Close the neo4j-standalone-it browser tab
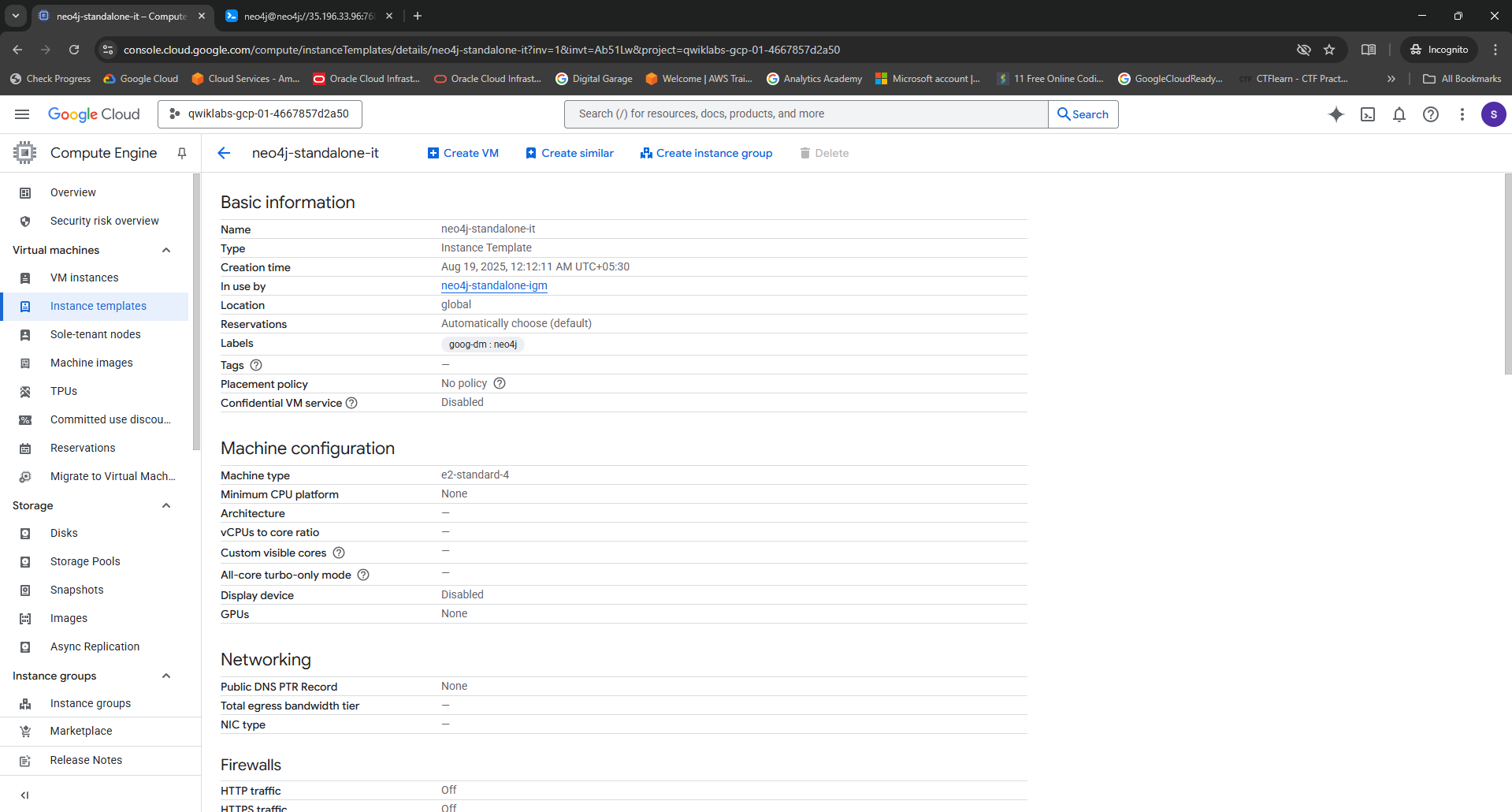This screenshot has height=812, width=1512. point(202,16)
